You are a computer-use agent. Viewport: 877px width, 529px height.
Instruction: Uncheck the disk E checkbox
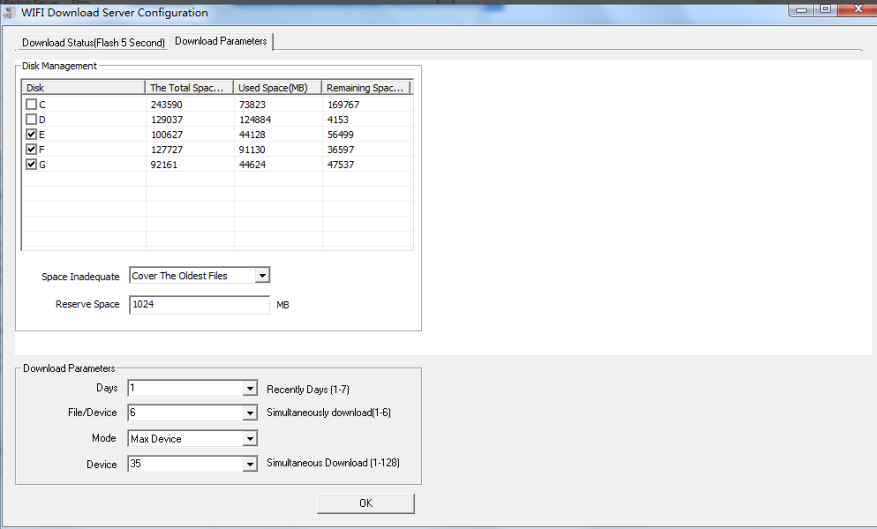click(x=31, y=134)
